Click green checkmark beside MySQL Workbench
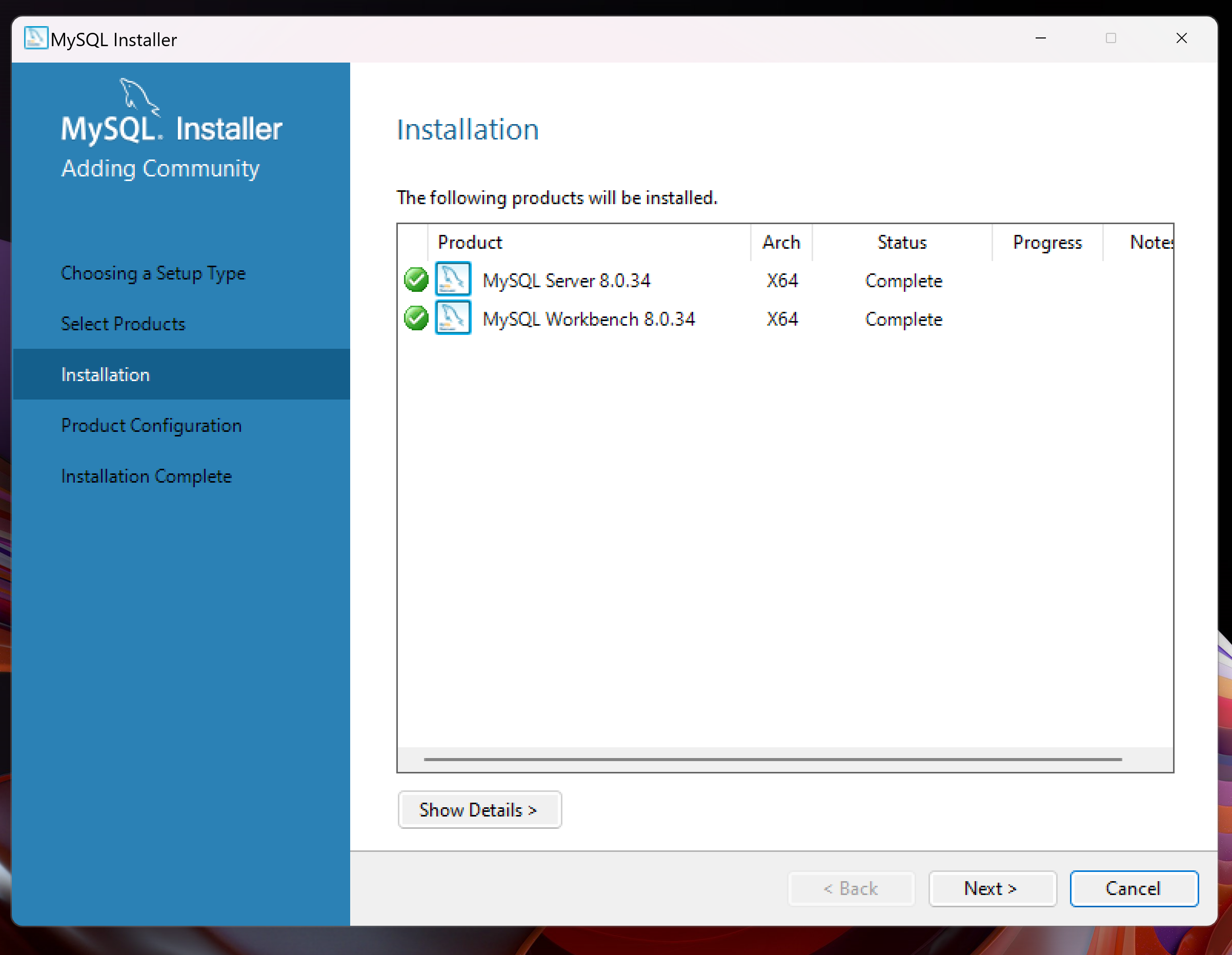Screen dimensions: 1232x955 pyautogui.click(x=416, y=319)
